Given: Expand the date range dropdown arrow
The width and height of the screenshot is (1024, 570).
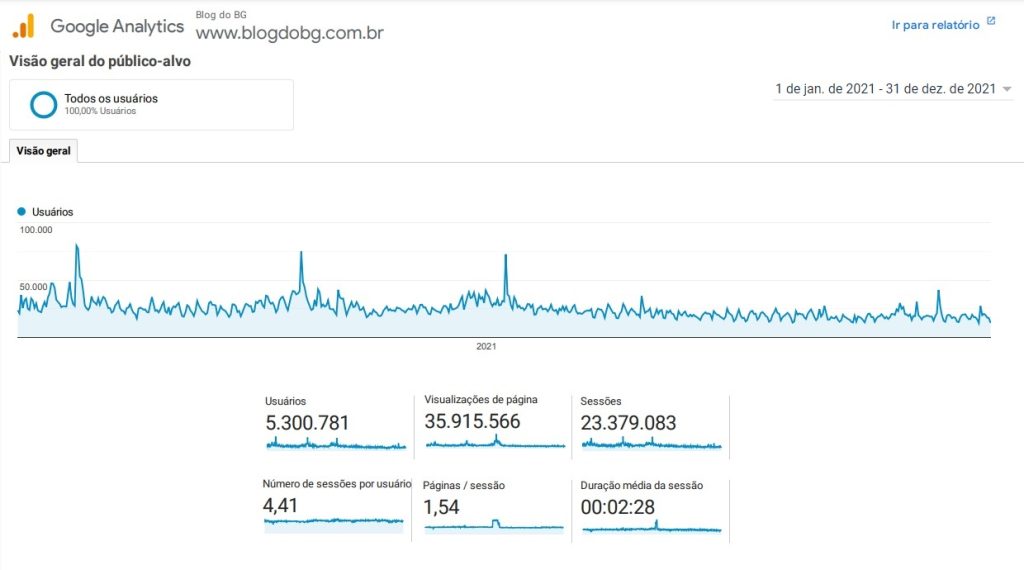Looking at the screenshot, I should pyautogui.click(x=1006, y=89).
